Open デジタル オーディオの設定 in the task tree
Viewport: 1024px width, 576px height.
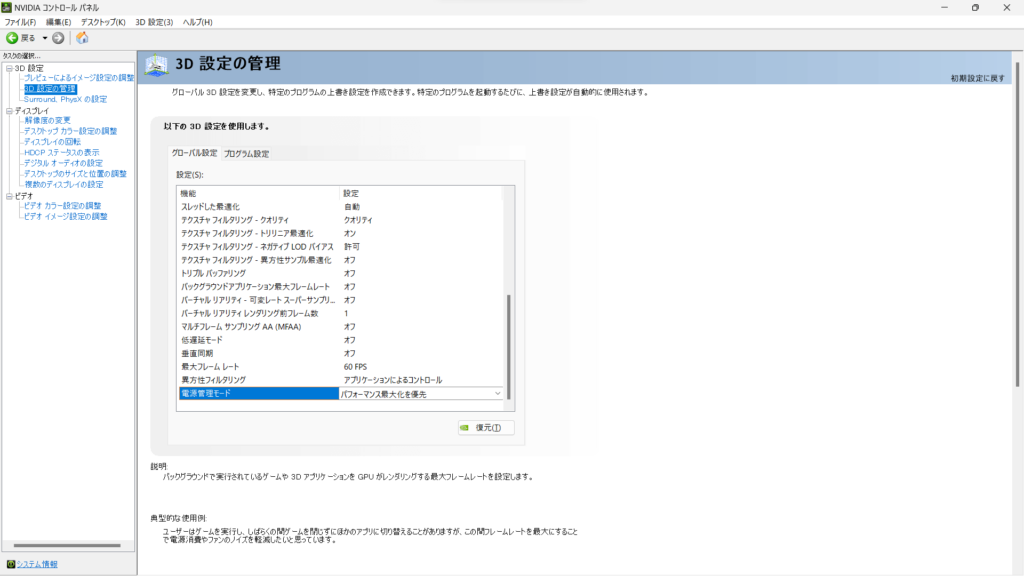point(63,163)
